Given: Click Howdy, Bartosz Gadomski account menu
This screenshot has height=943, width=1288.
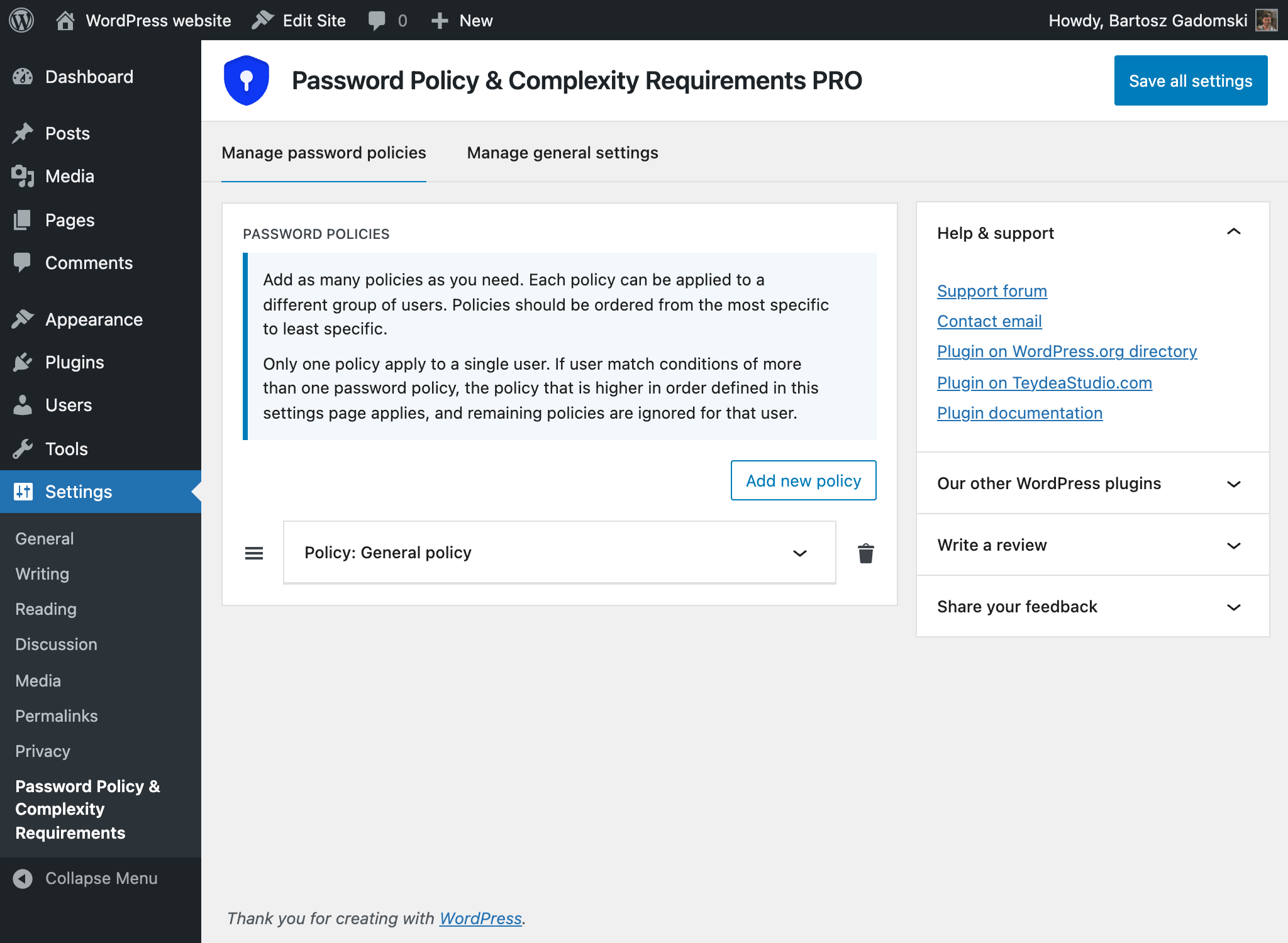Looking at the screenshot, I should (x=1163, y=21).
